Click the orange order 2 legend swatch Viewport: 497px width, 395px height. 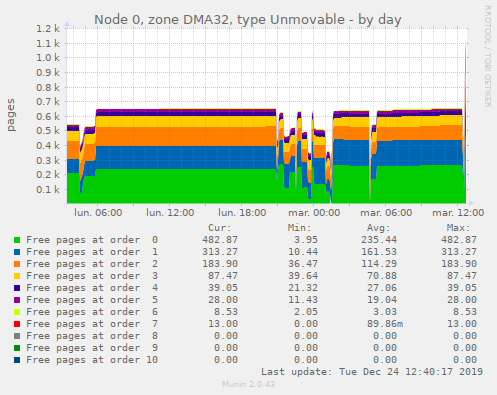pyautogui.click(x=17, y=264)
